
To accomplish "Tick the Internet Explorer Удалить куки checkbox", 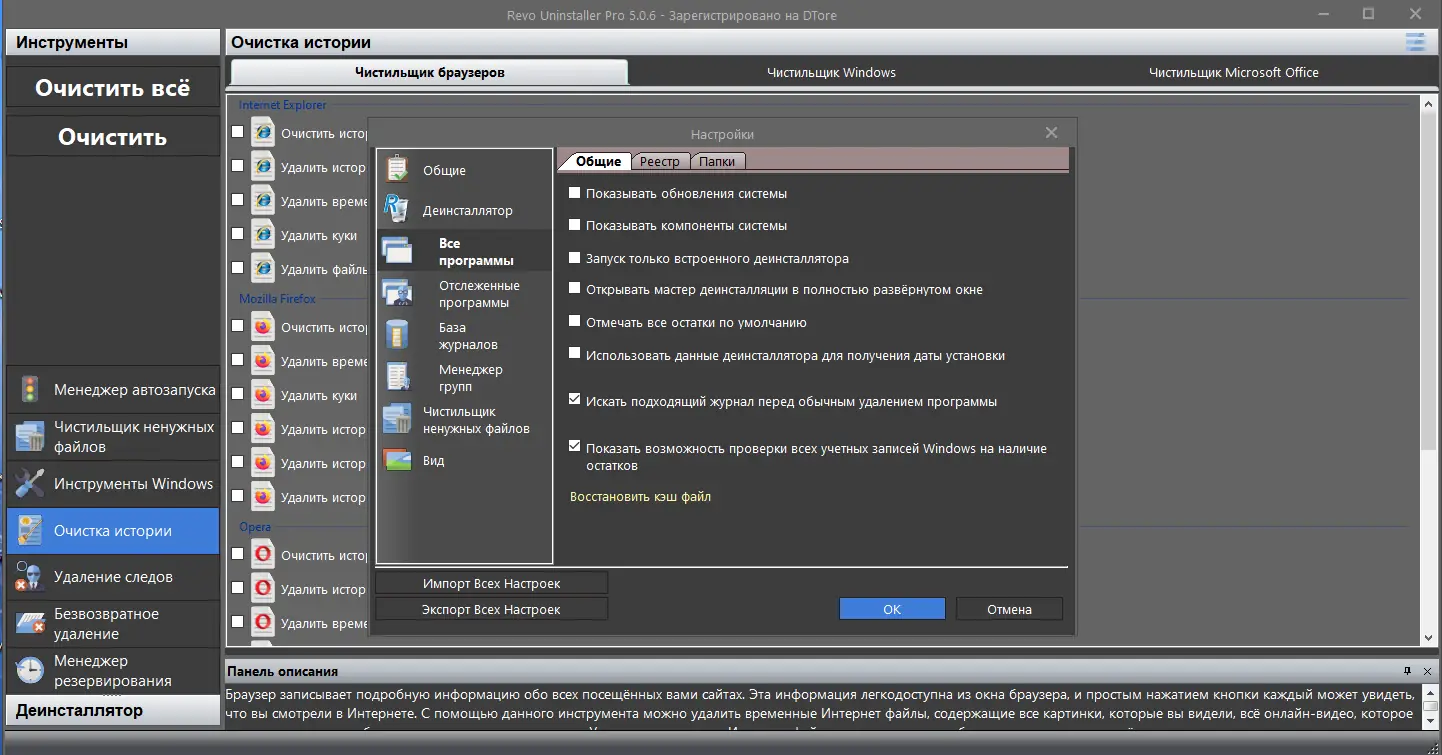I will point(238,234).
